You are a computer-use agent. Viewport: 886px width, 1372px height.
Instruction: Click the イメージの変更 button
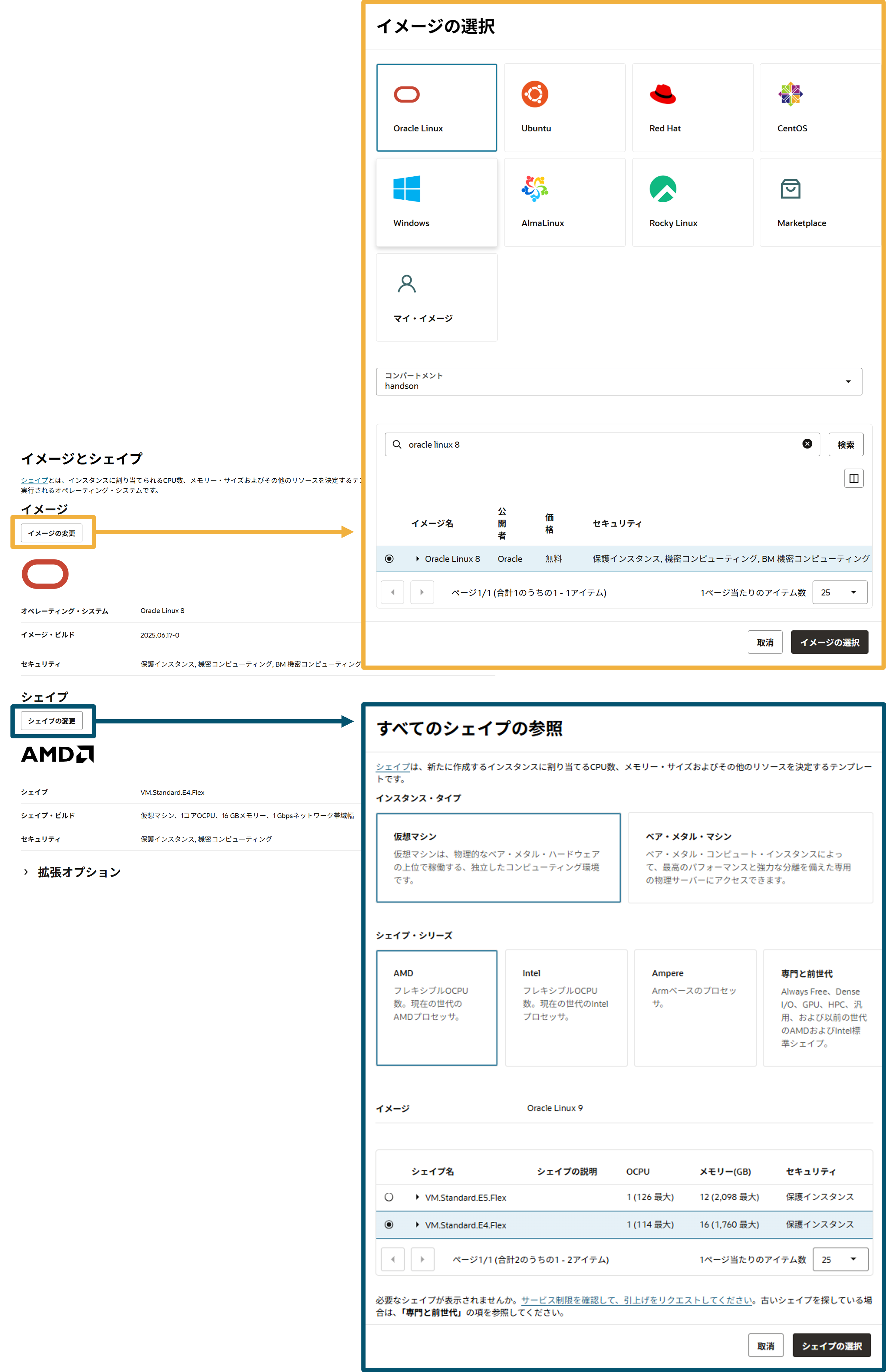pos(52,533)
